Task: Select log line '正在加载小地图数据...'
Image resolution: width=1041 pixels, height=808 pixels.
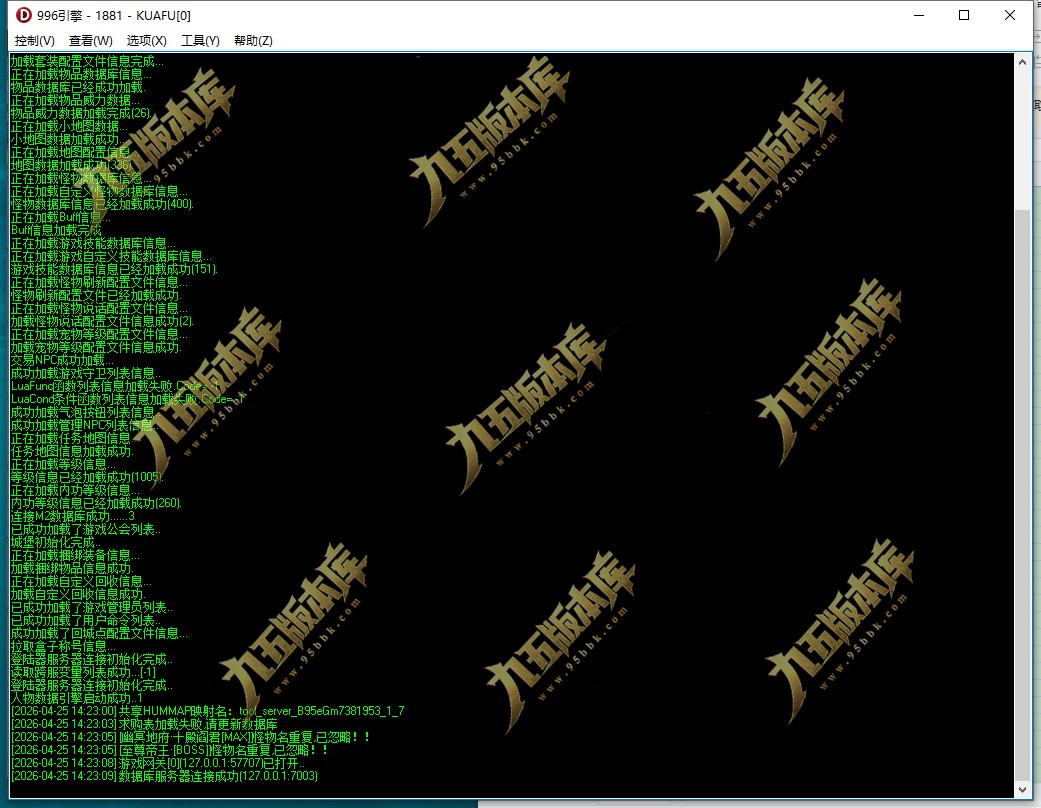Action: tap(69, 126)
